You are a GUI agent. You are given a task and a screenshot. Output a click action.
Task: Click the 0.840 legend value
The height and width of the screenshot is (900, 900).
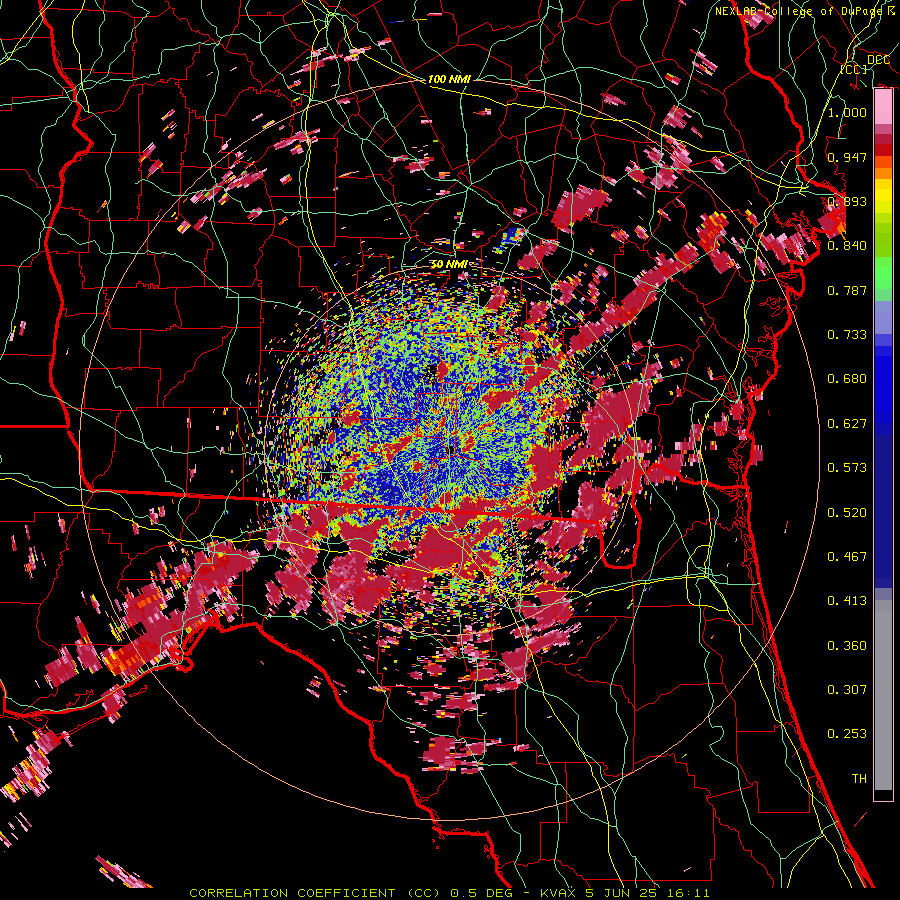coord(847,246)
